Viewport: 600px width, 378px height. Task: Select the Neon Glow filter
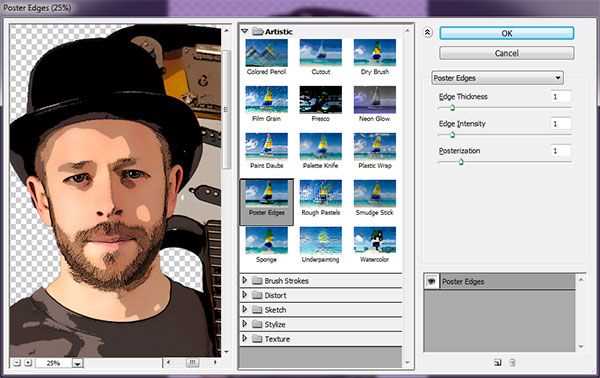coord(375,99)
